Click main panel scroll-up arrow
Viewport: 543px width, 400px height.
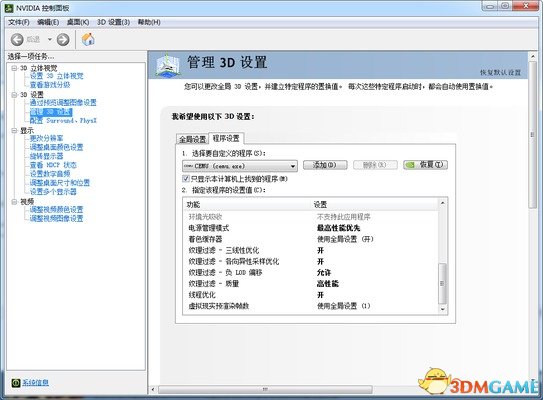(x=533, y=56)
